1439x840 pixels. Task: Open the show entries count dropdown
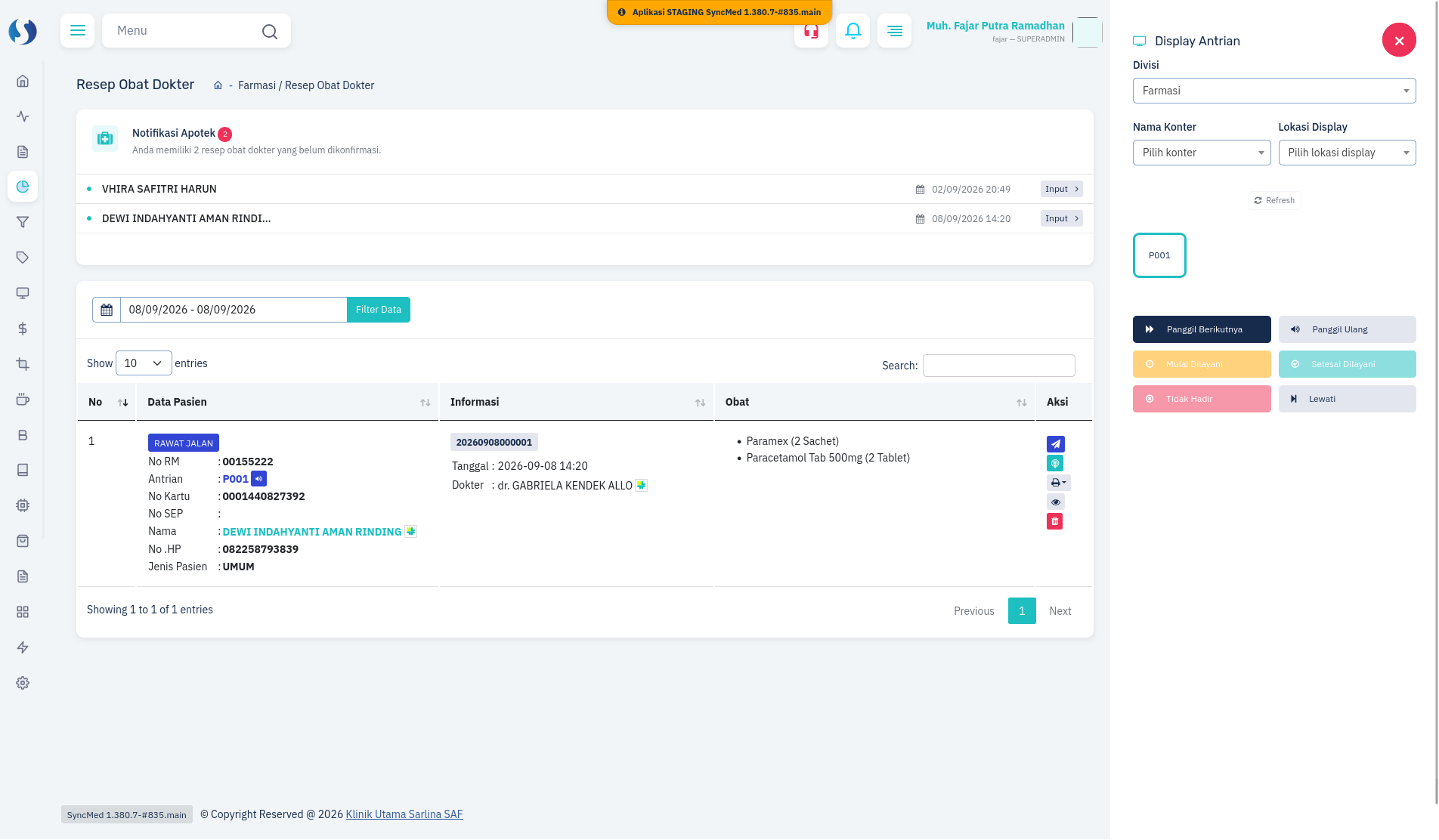pyautogui.click(x=144, y=363)
